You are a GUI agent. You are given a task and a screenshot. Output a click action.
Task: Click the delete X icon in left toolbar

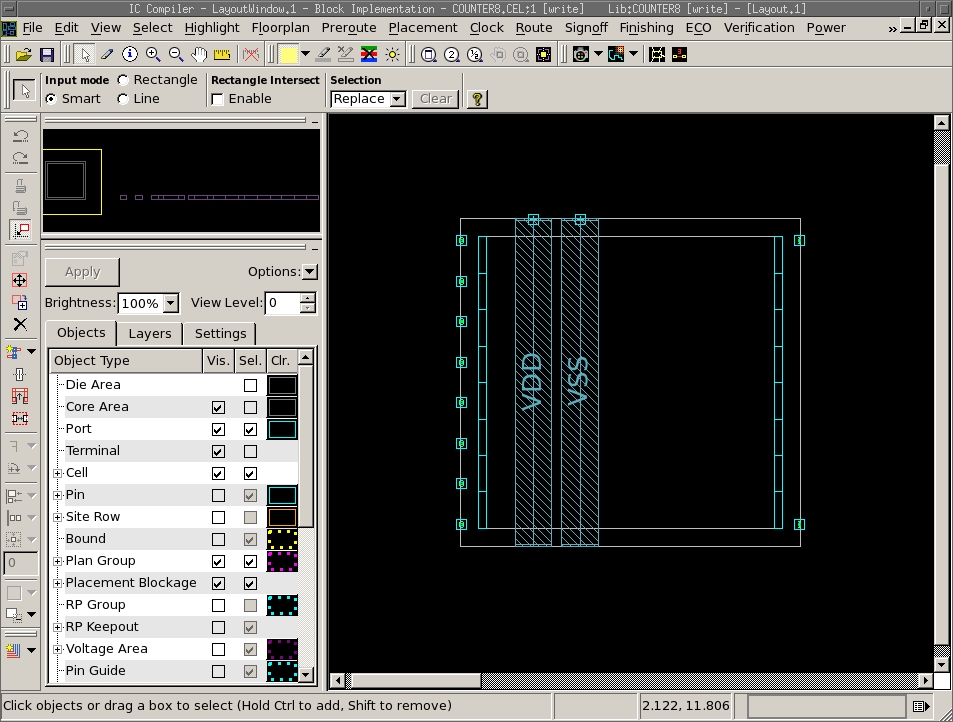20,324
